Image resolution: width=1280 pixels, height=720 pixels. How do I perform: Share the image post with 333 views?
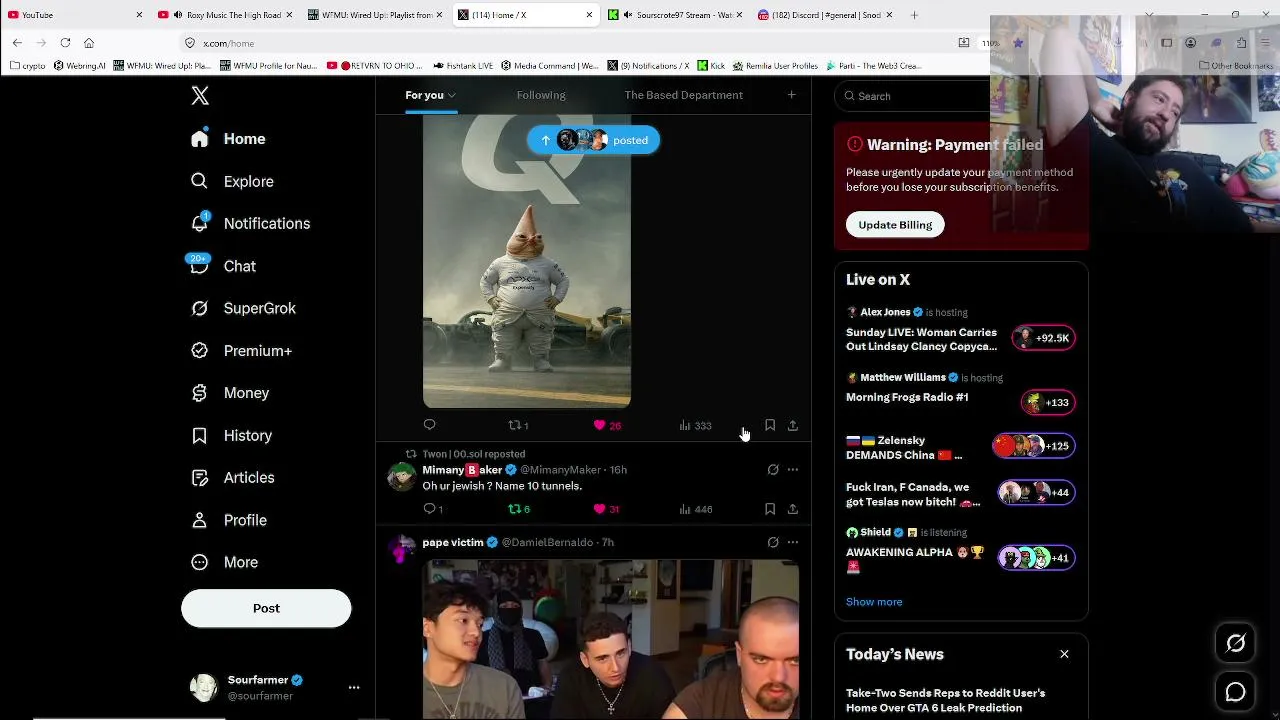793,425
